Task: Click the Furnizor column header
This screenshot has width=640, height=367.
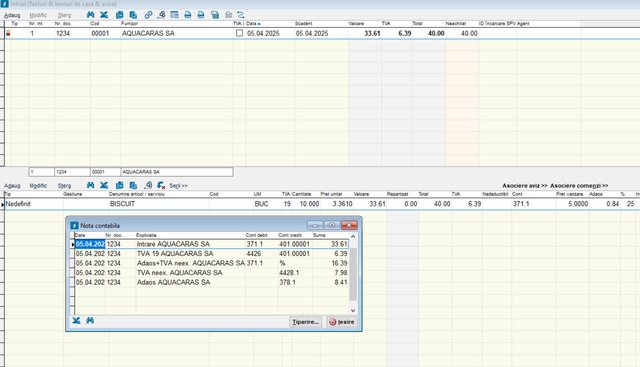Action: (129, 24)
